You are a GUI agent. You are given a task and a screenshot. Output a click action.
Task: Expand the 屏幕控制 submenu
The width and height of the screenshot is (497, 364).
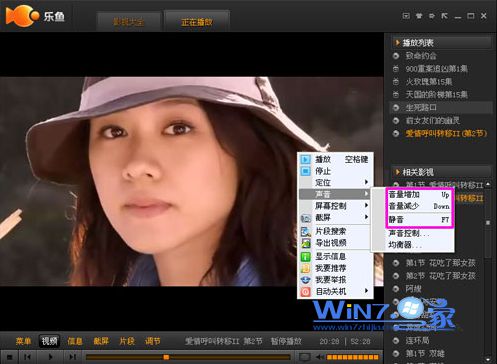coord(336,206)
